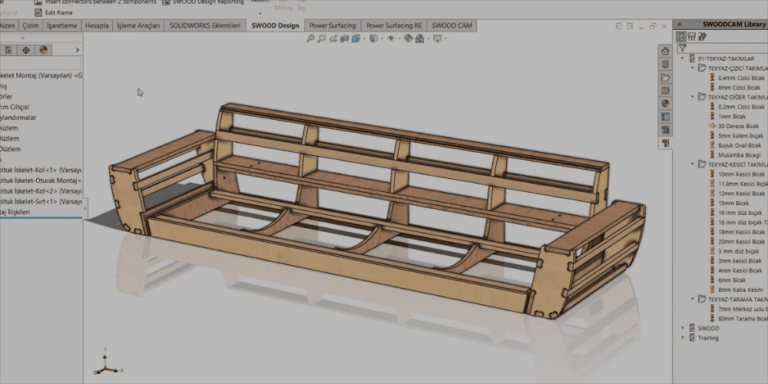The image size is (768, 384).
Task: Switch to the Power Surfacing tab
Action: pyautogui.click(x=333, y=25)
